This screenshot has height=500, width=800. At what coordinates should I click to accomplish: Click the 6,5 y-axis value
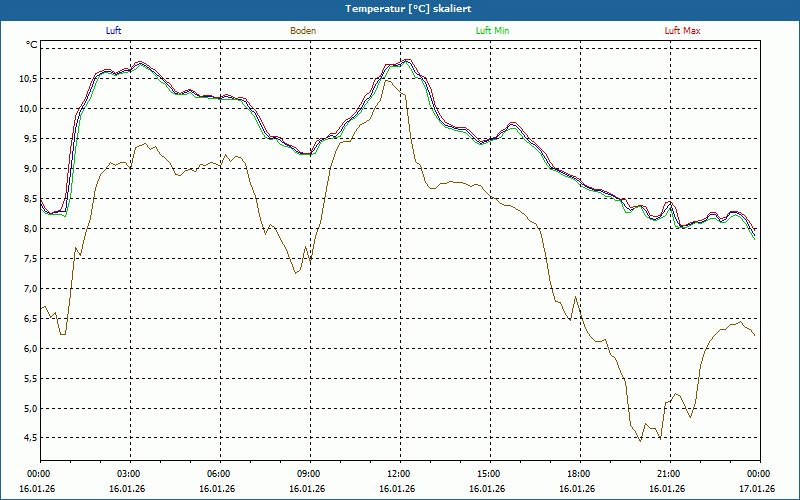click(x=31, y=318)
